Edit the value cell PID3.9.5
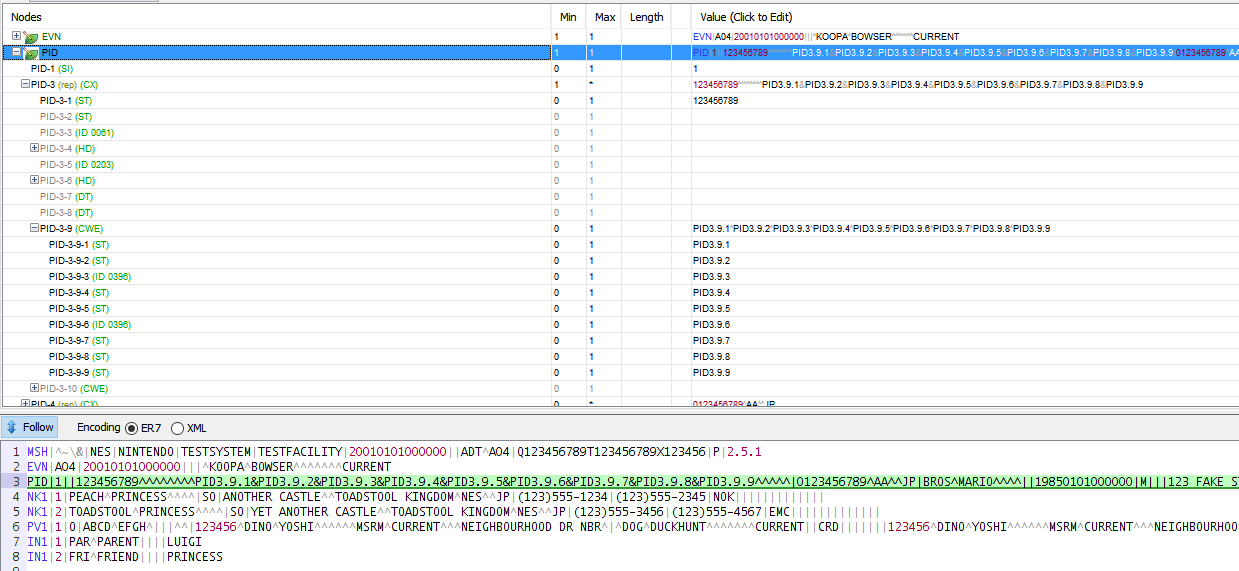The image size is (1239, 571). click(x=965, y=309)
